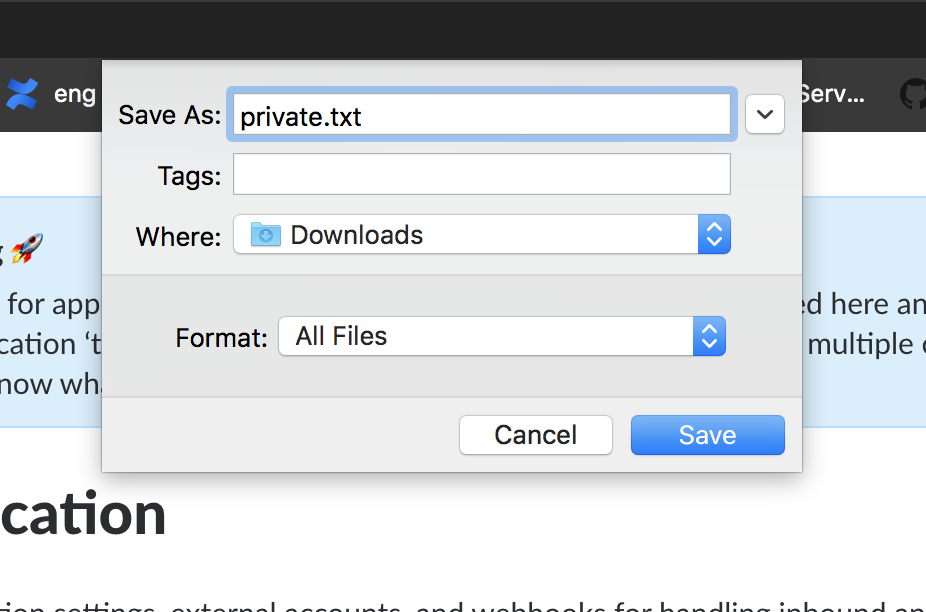
Task: Click into the Tags field
Action: pyautogui.click(x=481, y=174)
